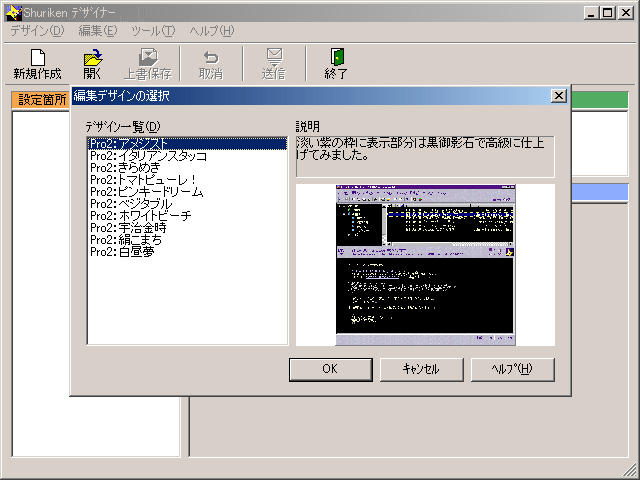Open the 編集(E) menu
The width and height of the screenshot is (640, 480).
[x=98, y=31]
